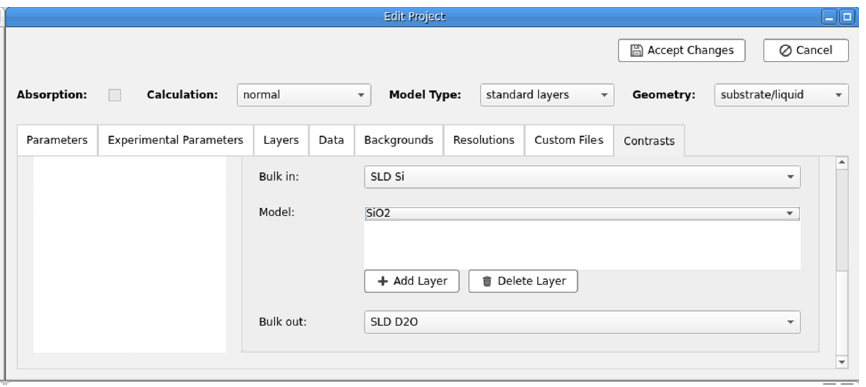Image resolution: width=866 pixels, height=387 pixels.
Task: Click the Add Layer button
Action: (412, 281)
